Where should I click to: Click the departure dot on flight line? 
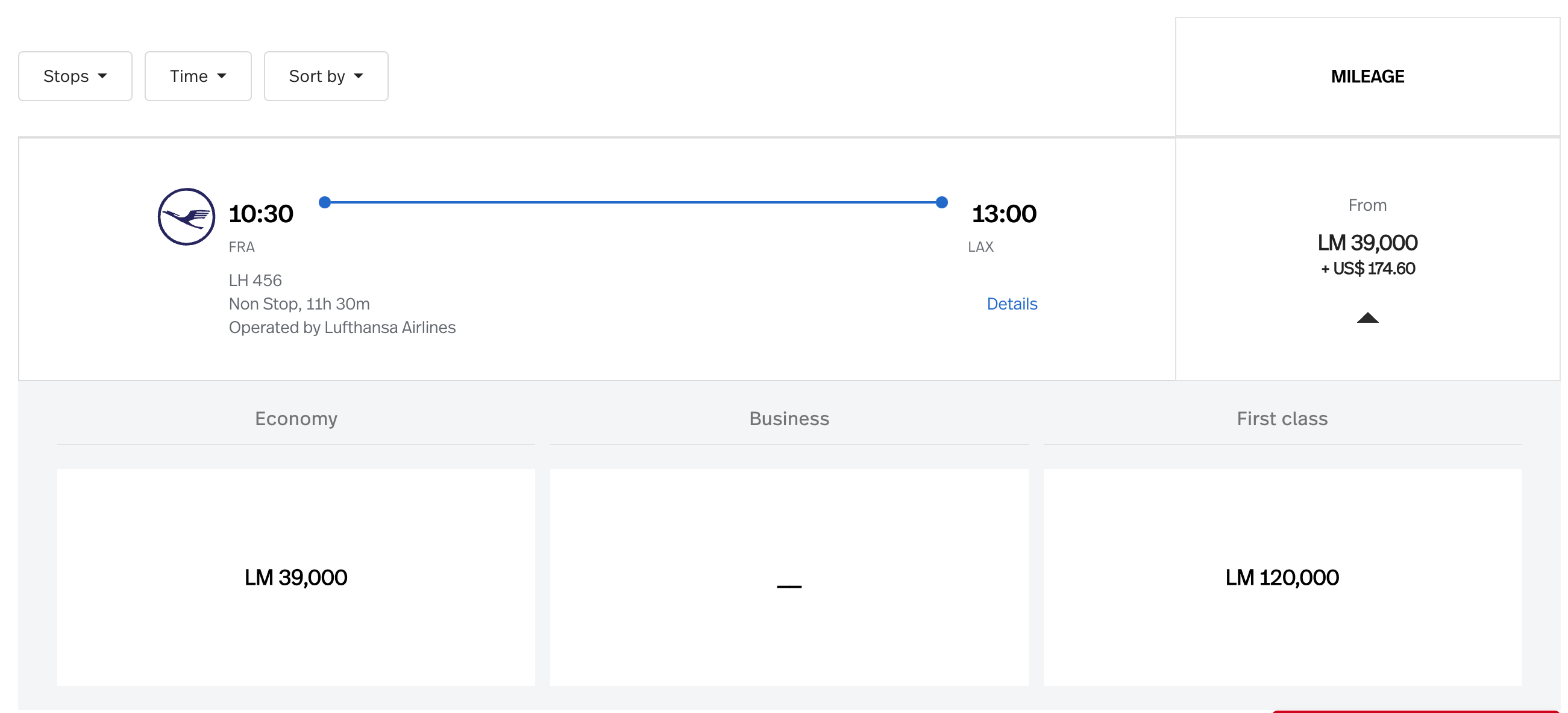click(x=325, y=202)
